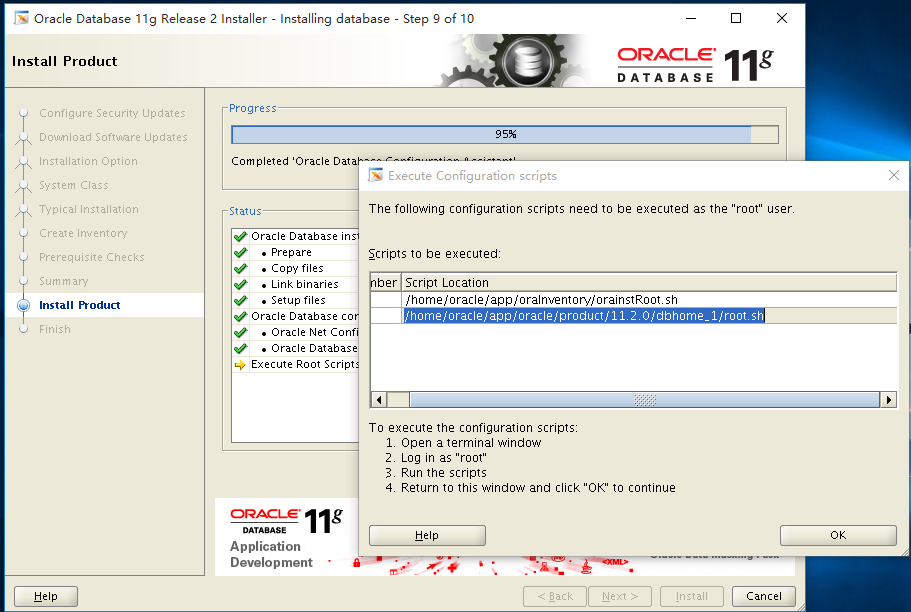Viewport: 911px width, 612px height.
Task: Maximize the Oracle installer window
Action: 736,18
